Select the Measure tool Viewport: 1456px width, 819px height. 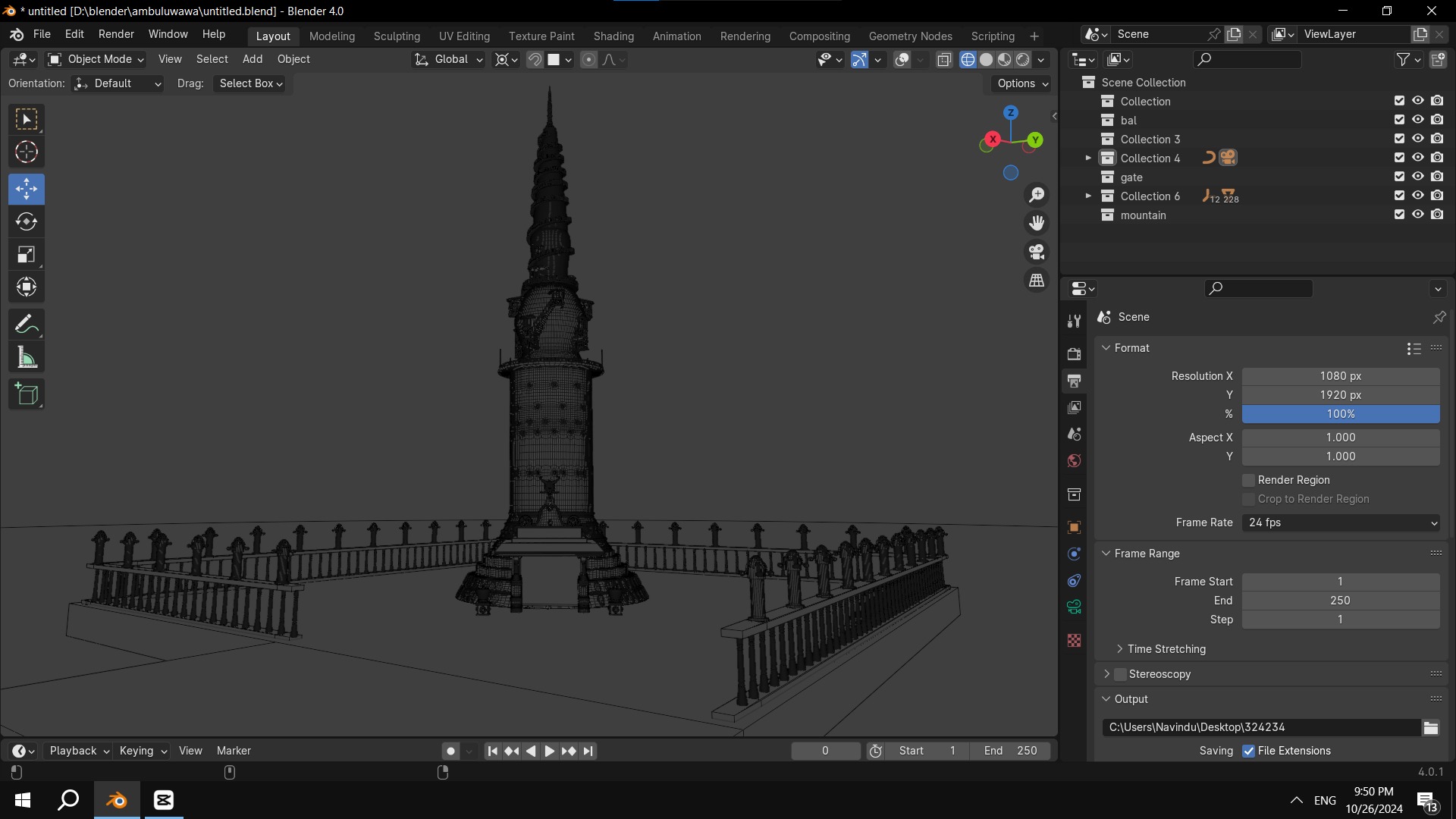27,357
